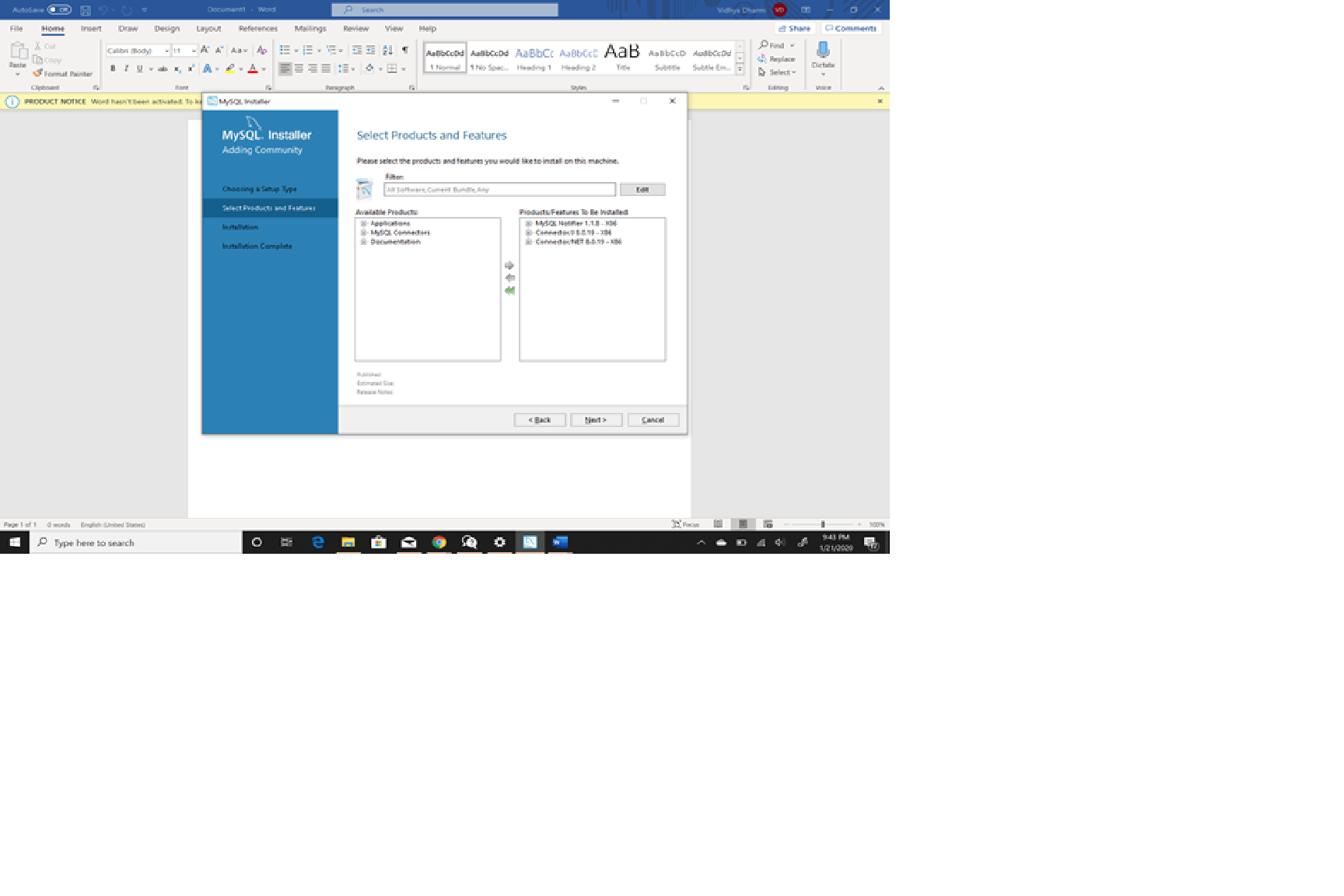Click the right arrow to add product
The image size is (1344, 896).
pos(509,266)
